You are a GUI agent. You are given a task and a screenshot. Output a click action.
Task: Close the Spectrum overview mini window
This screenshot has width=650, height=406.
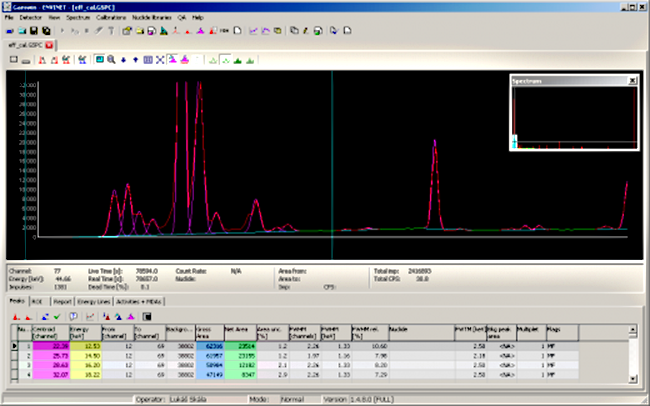(631, 79)
